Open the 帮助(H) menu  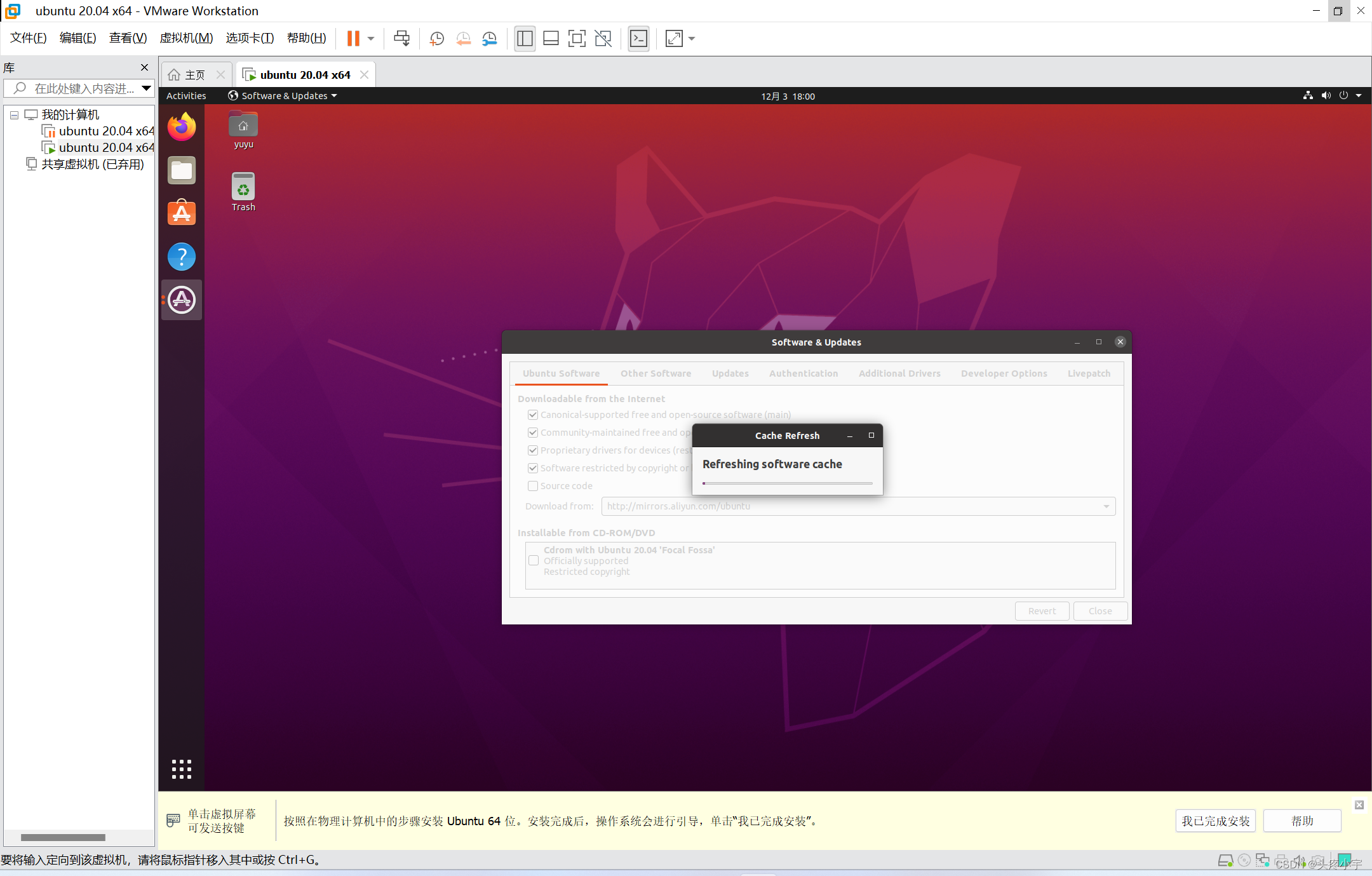click(307, 38)
